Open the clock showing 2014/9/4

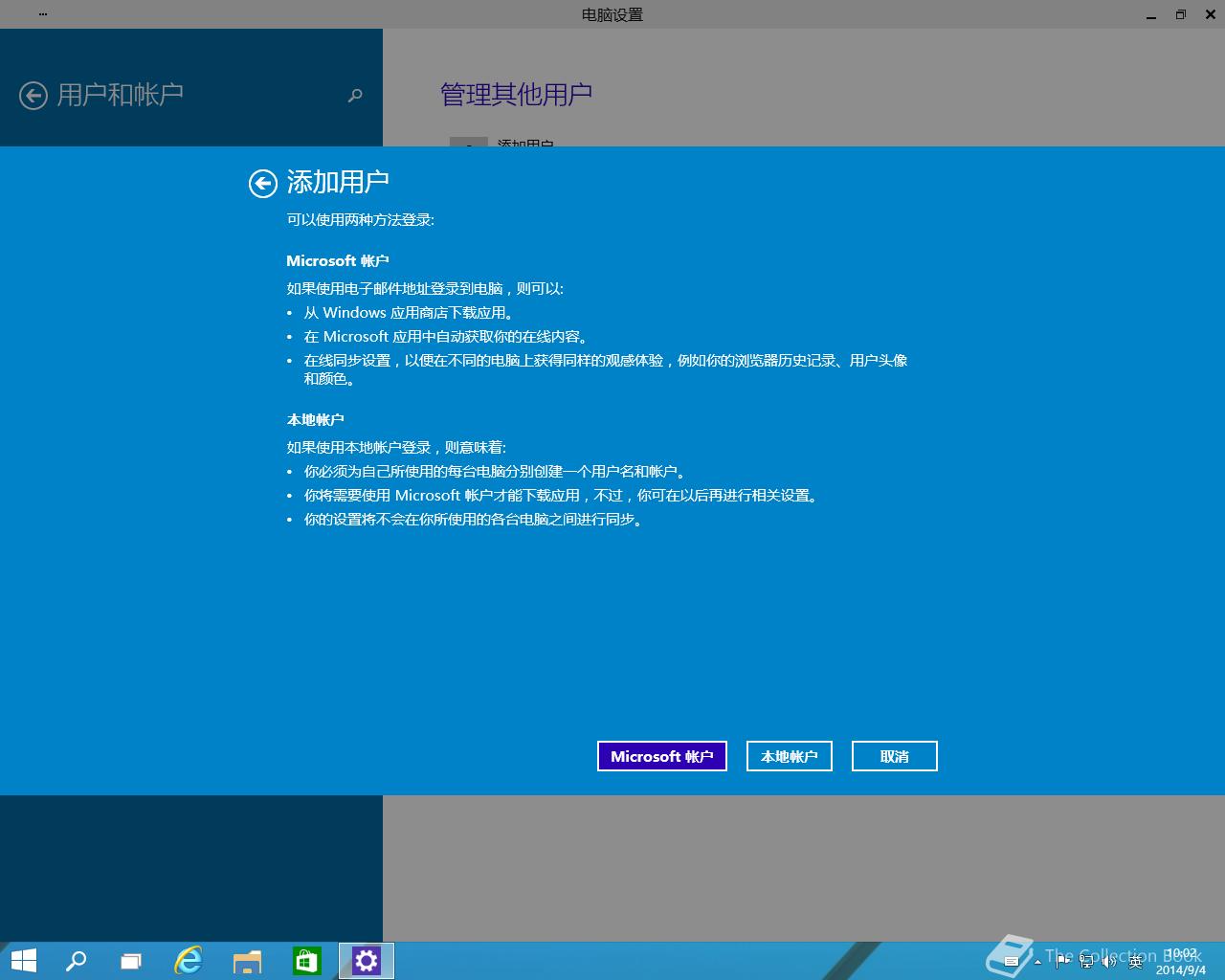(x=1181, y=962)
